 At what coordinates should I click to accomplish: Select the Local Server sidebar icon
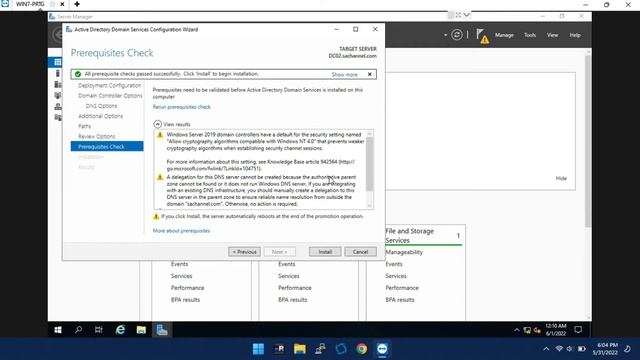point(58,73)
